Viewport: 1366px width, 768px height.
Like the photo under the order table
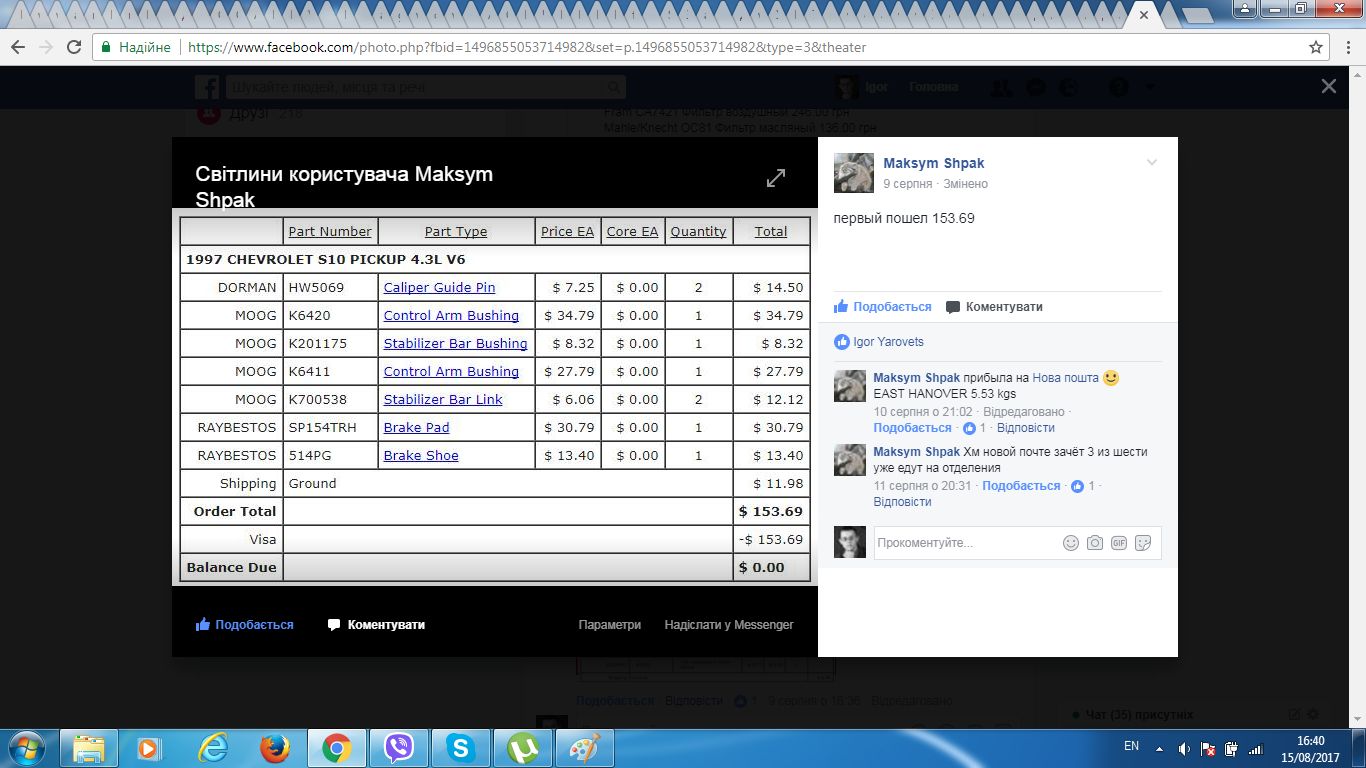click(245, 625)
